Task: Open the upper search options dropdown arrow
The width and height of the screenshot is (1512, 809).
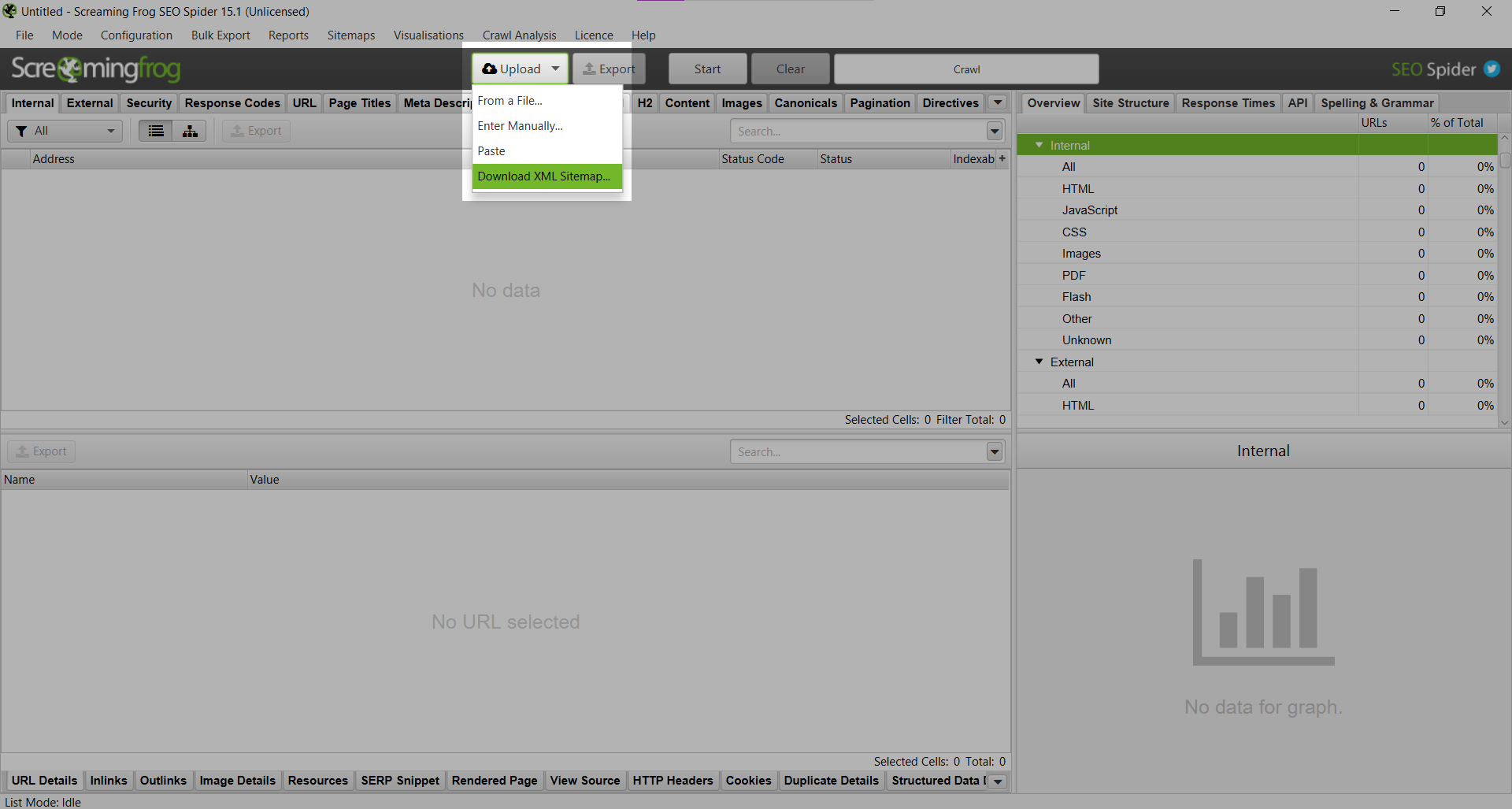Action: click(x=995, y=131)
